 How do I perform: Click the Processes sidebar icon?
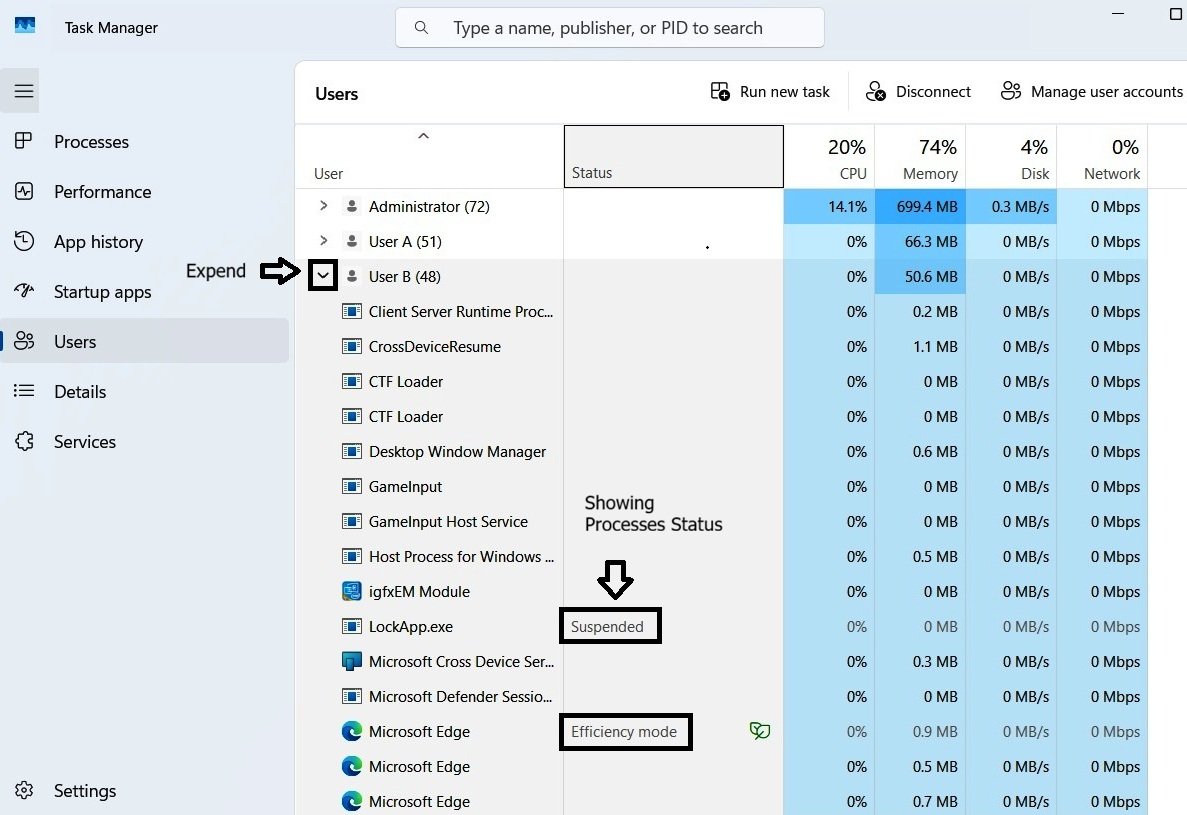[x=23, y=141]
